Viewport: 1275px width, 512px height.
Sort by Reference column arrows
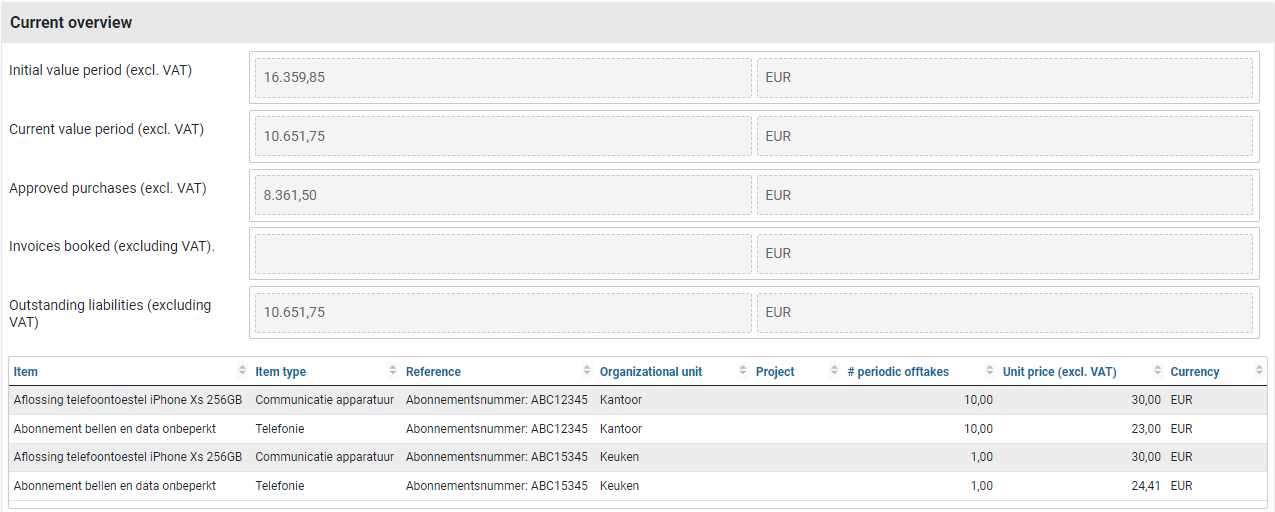[x=586, y=371]
